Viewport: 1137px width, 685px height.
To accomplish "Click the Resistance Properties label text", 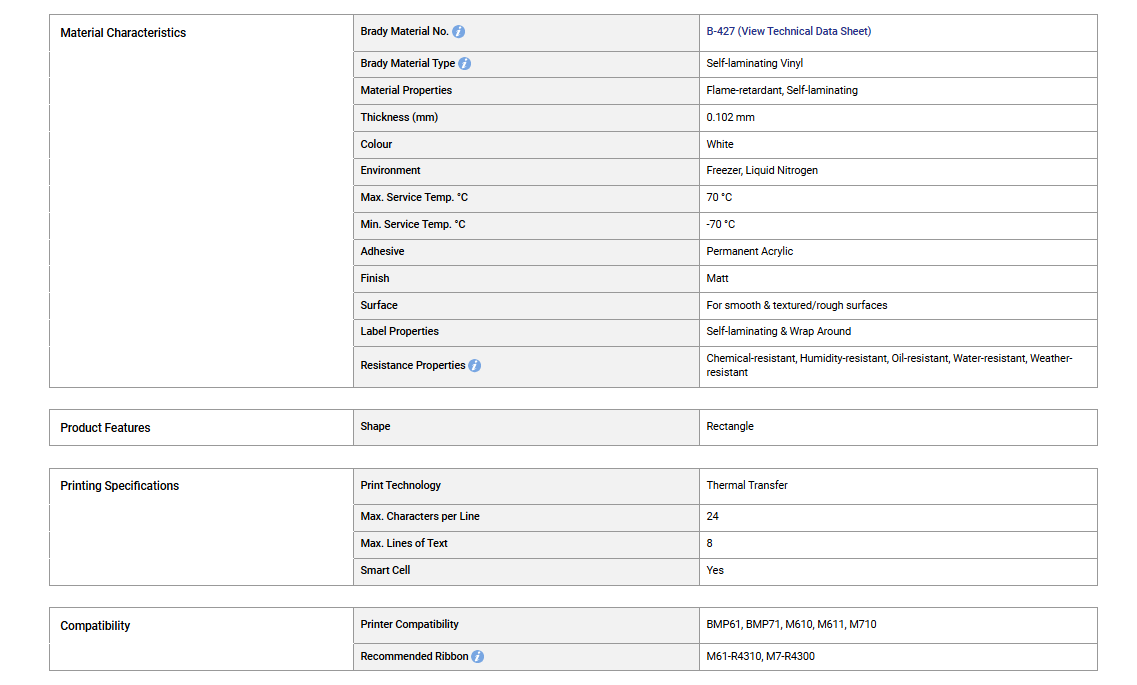I will point(413,365).
